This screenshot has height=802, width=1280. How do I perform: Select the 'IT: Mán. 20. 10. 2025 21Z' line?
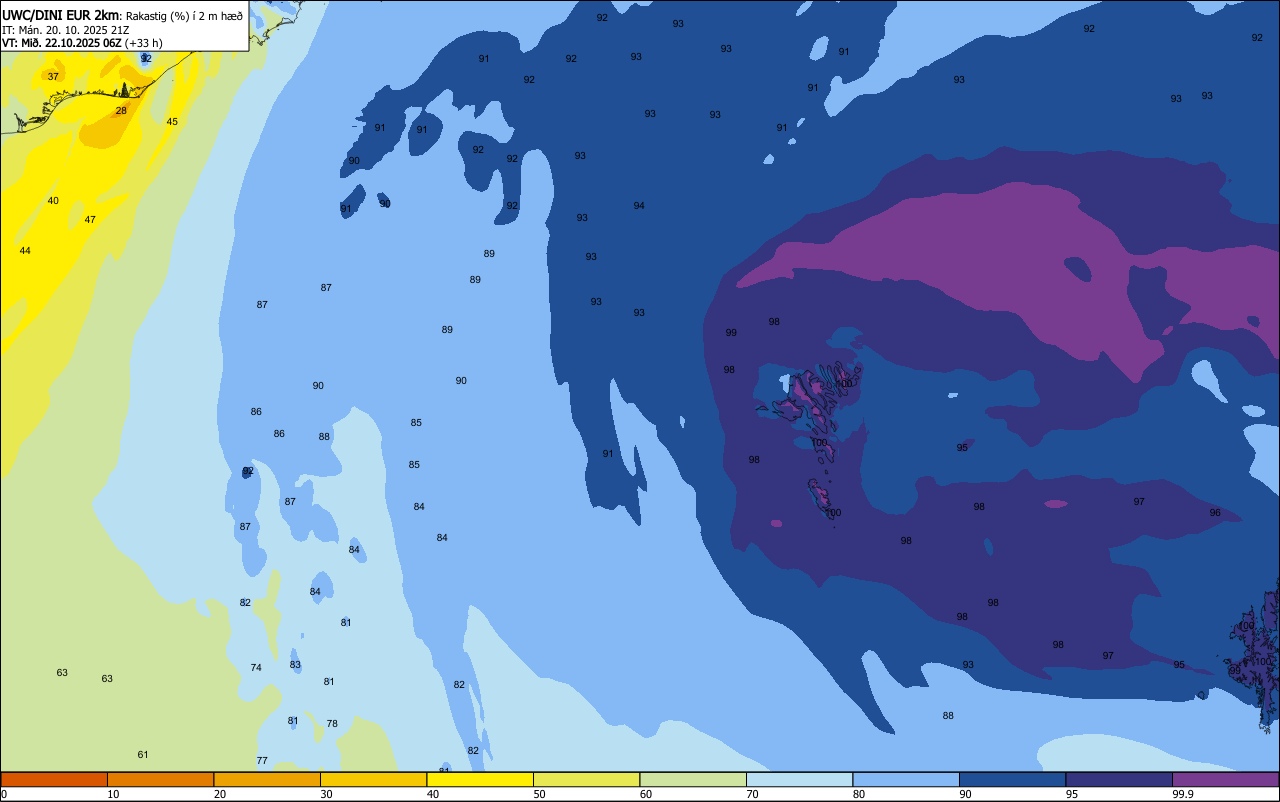tap(67, 29)
